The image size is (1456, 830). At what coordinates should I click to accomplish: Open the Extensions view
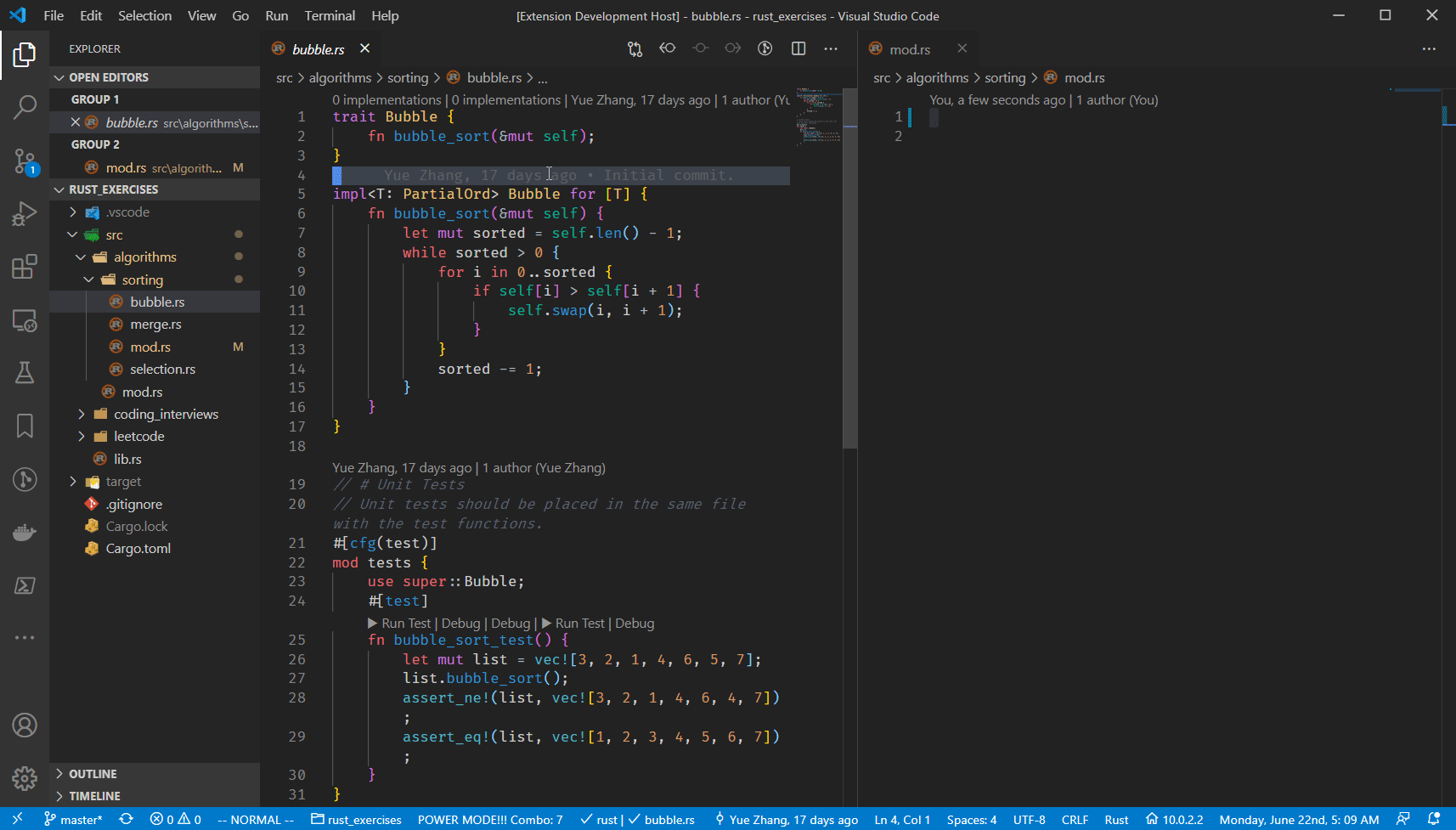(25, 267)
